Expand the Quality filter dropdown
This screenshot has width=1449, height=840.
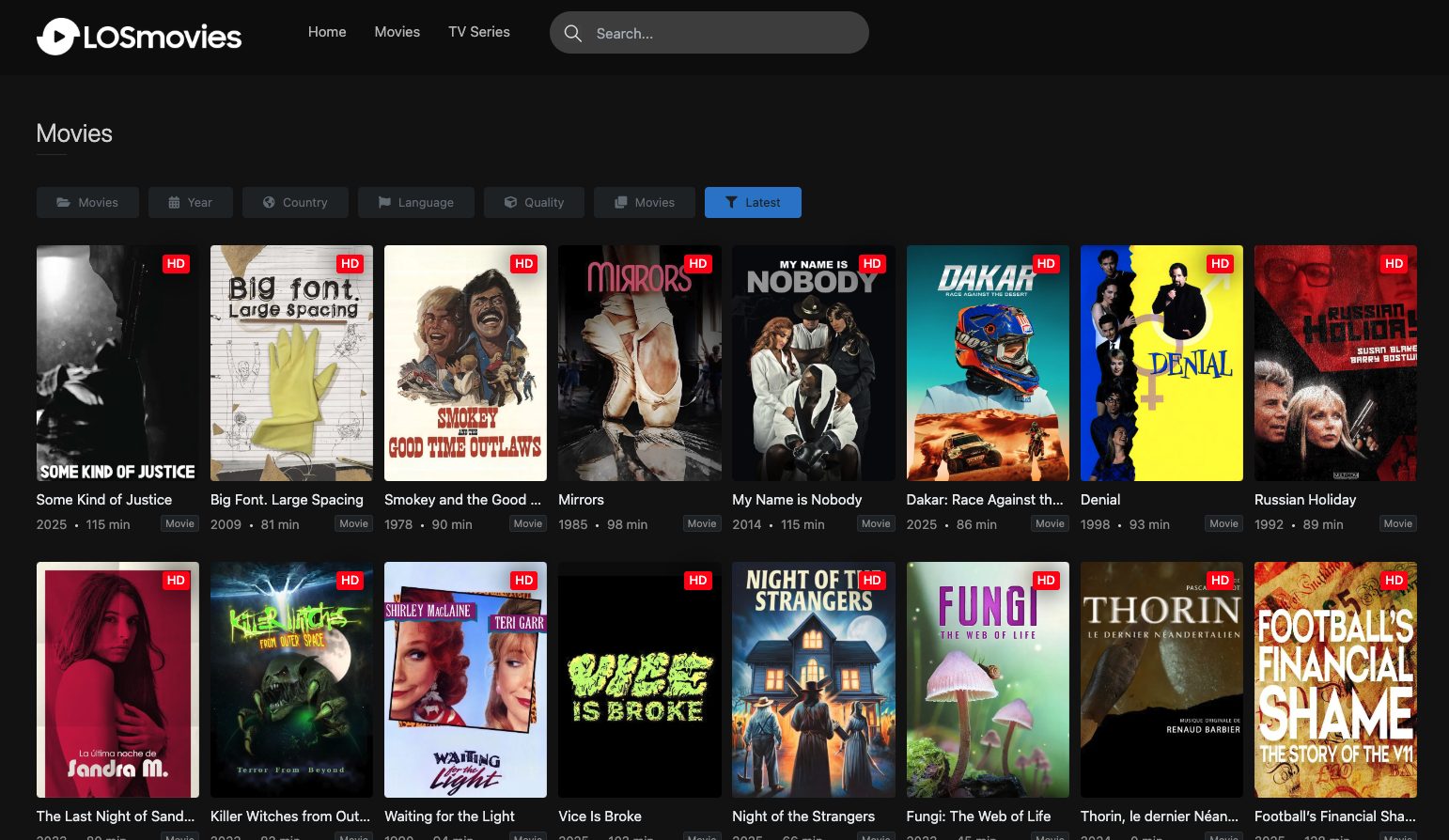pos(534,202)
